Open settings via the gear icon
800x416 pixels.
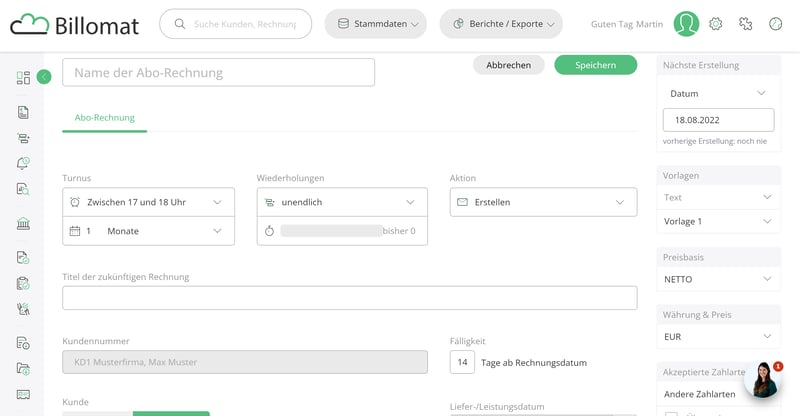(x=716, y=24)
